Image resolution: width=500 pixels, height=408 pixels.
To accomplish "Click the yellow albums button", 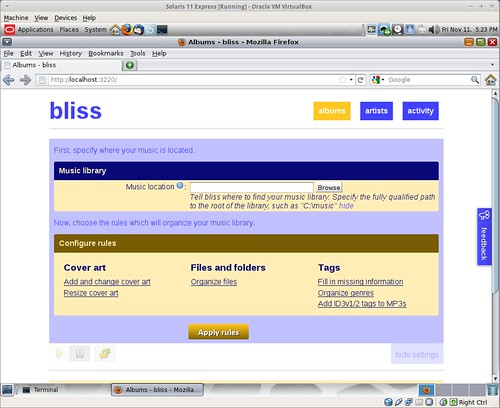I will [332, 111].
